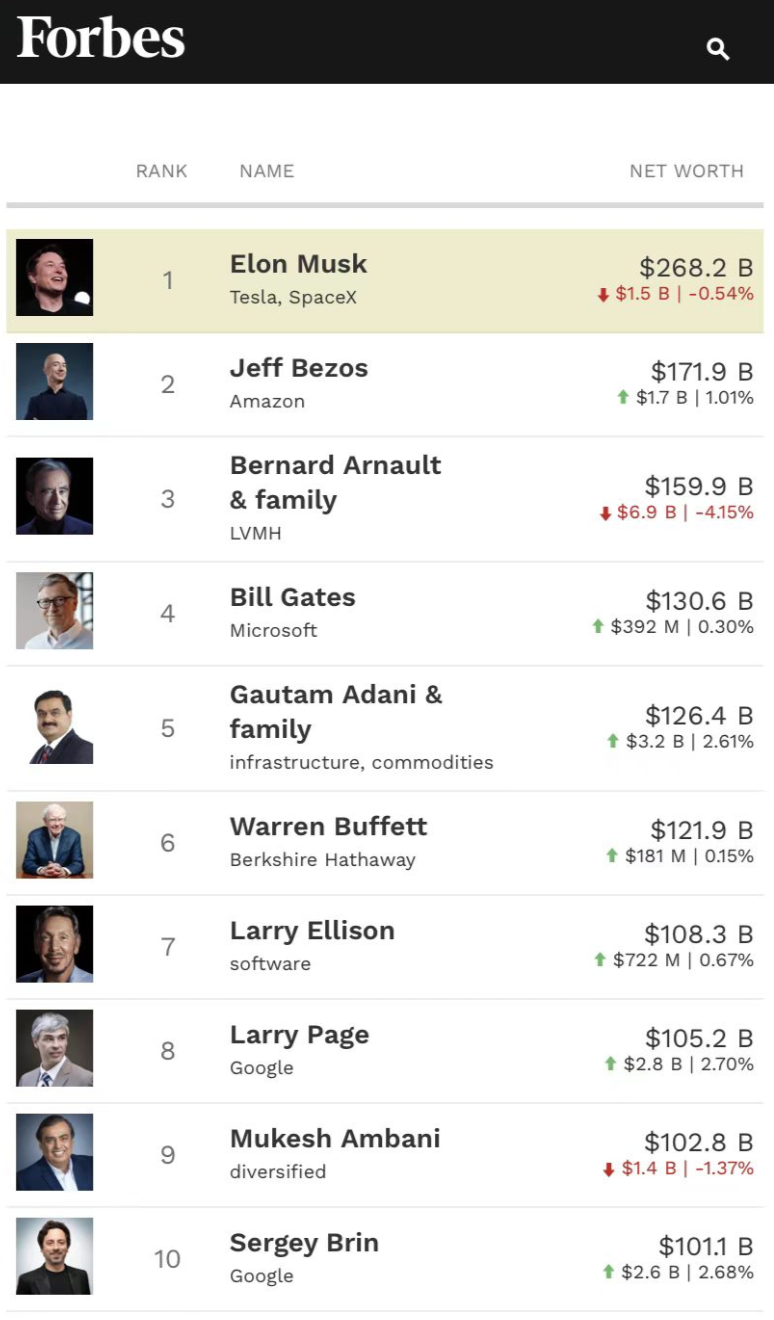Open Bernard Arnault's thumbnail image
Image resolution: width=774 pixels, height=1320 pixels.
click(x=55, y=497)
